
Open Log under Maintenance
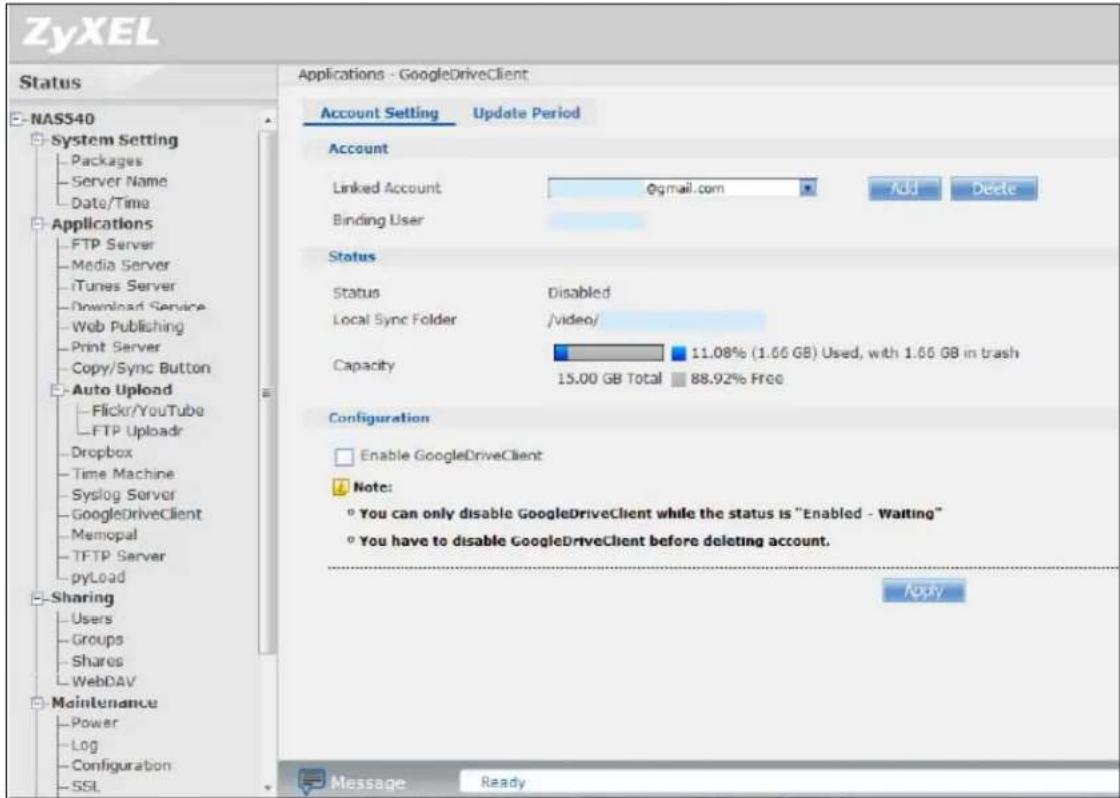(x=84, y=745)
